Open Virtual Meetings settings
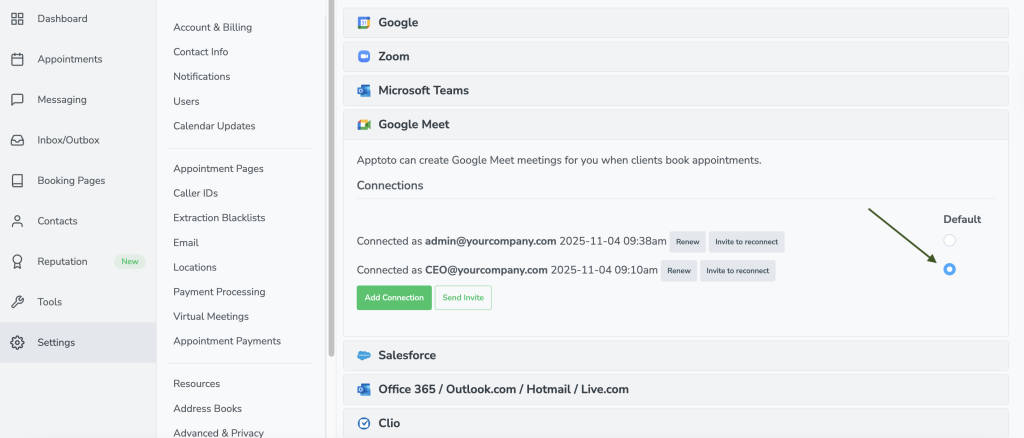The width and height of the screenshot is (1024, 438). tap(211, 317)
